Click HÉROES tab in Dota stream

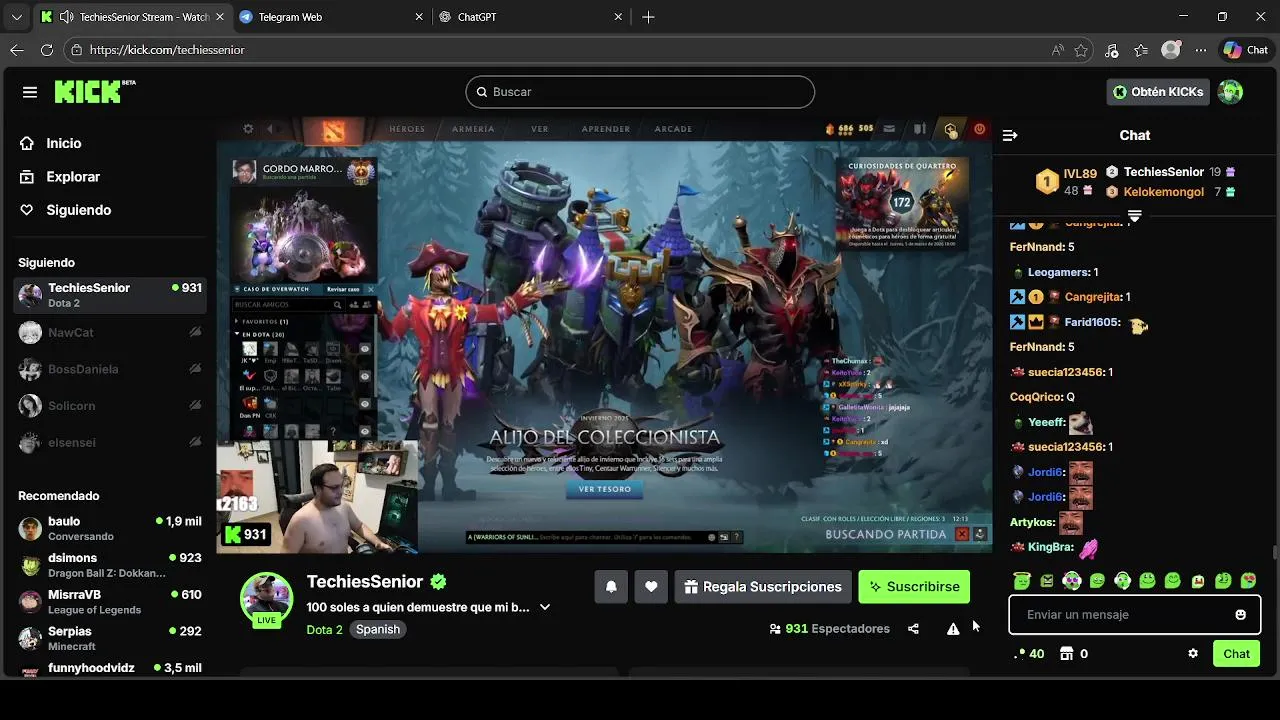point(407,129)
